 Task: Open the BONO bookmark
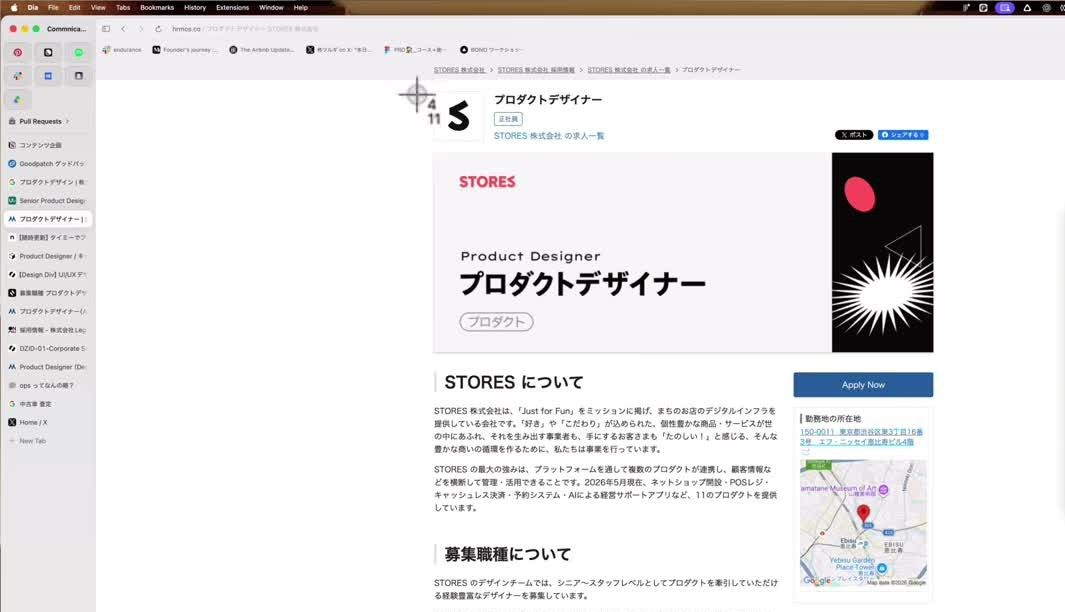491,50
